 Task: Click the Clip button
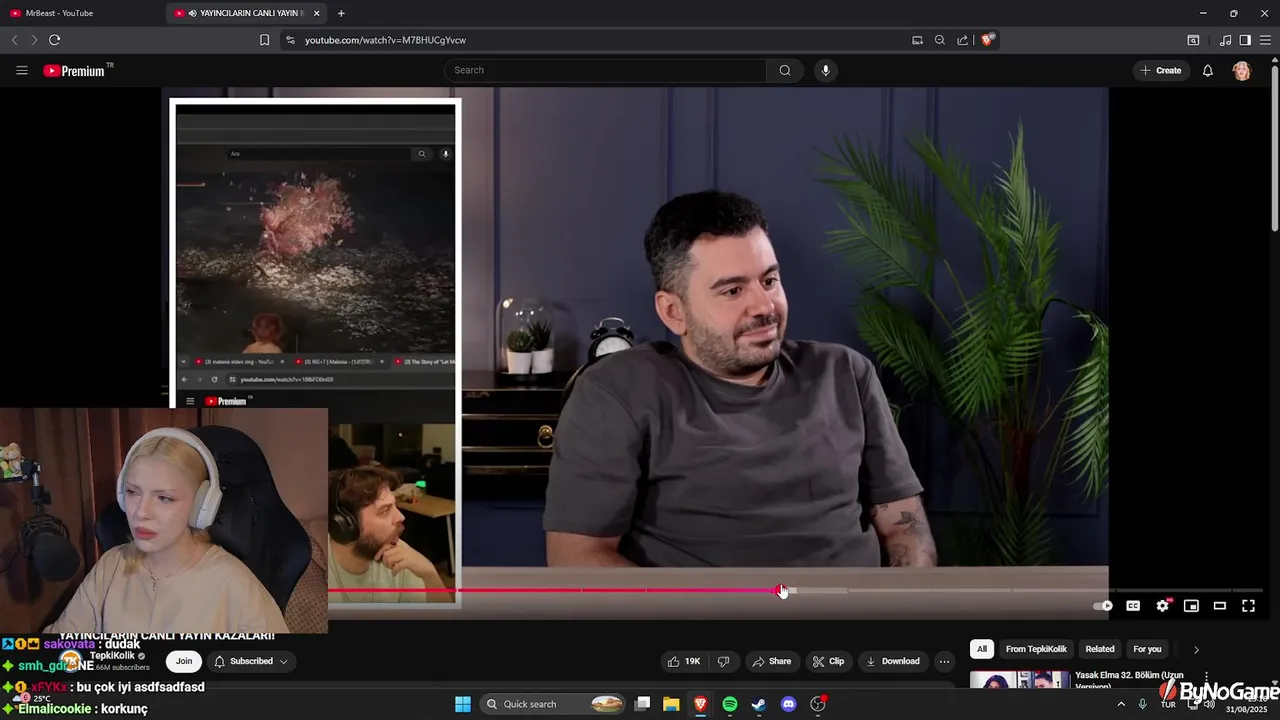828,661
